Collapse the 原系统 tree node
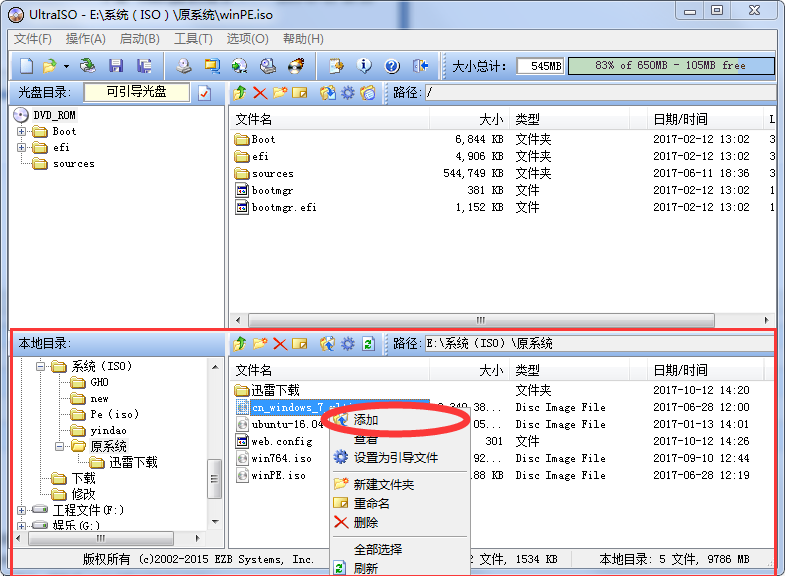This screenshot has width=785, height=576. tap(59, 446)
